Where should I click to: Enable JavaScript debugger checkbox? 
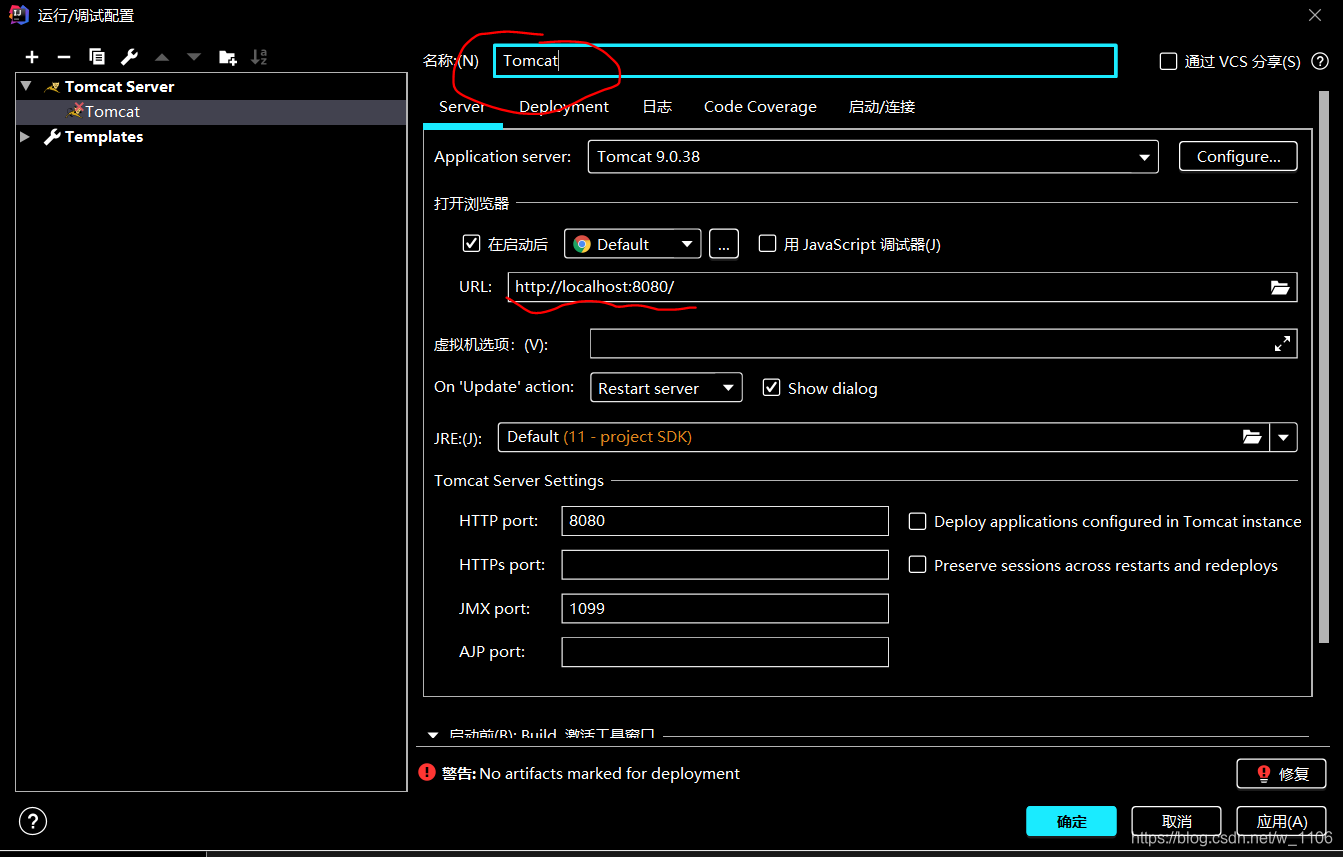[767, 243]
